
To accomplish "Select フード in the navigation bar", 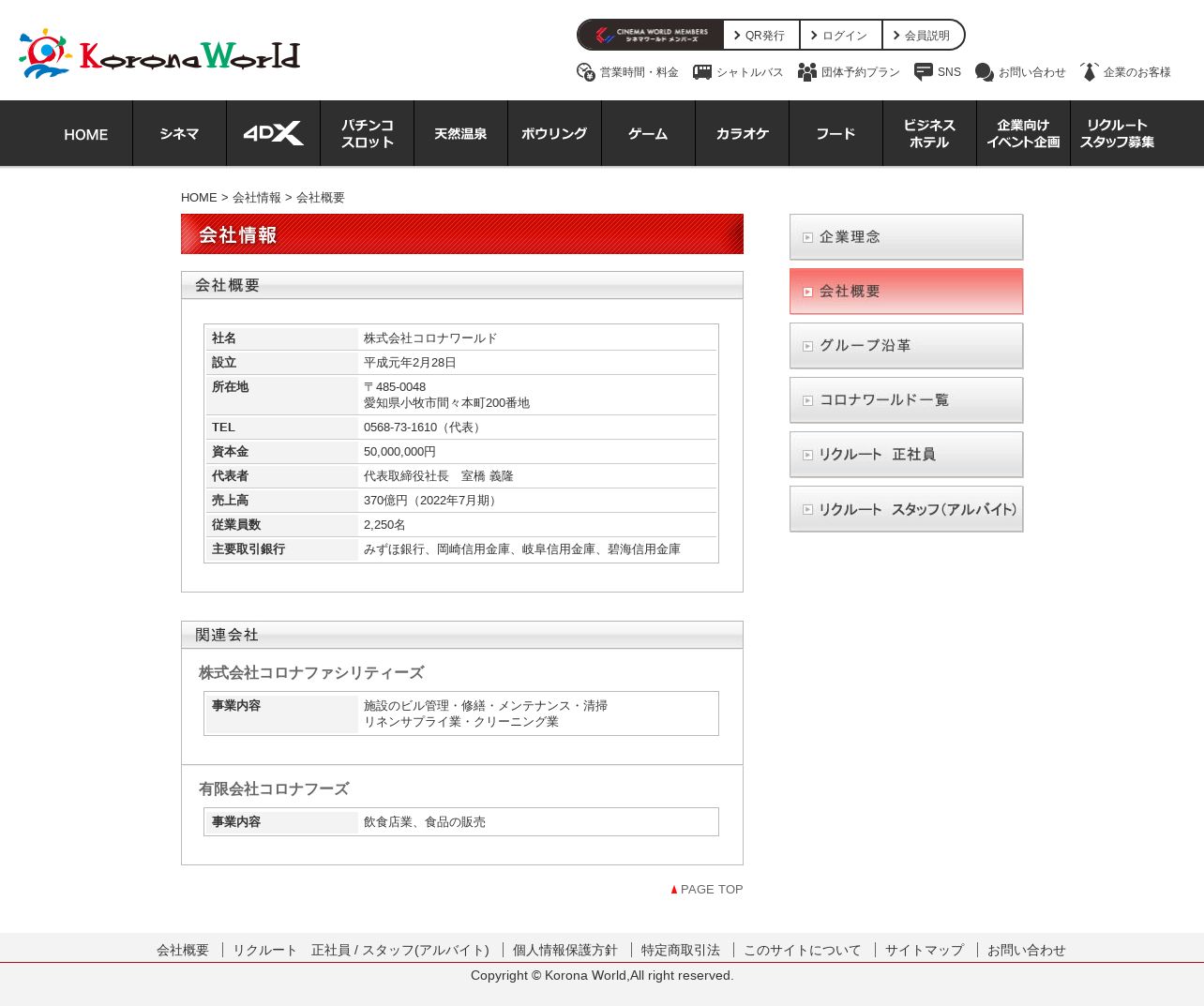I will (836, 133).
